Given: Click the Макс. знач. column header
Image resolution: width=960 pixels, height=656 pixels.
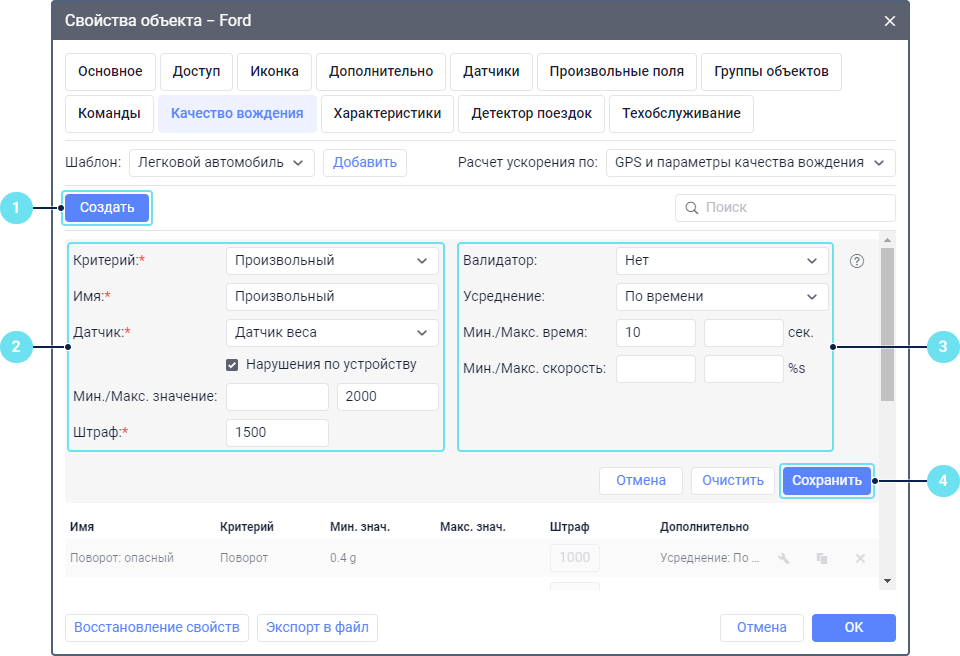Looking at the screenshot, I should [x=473, y=527].
